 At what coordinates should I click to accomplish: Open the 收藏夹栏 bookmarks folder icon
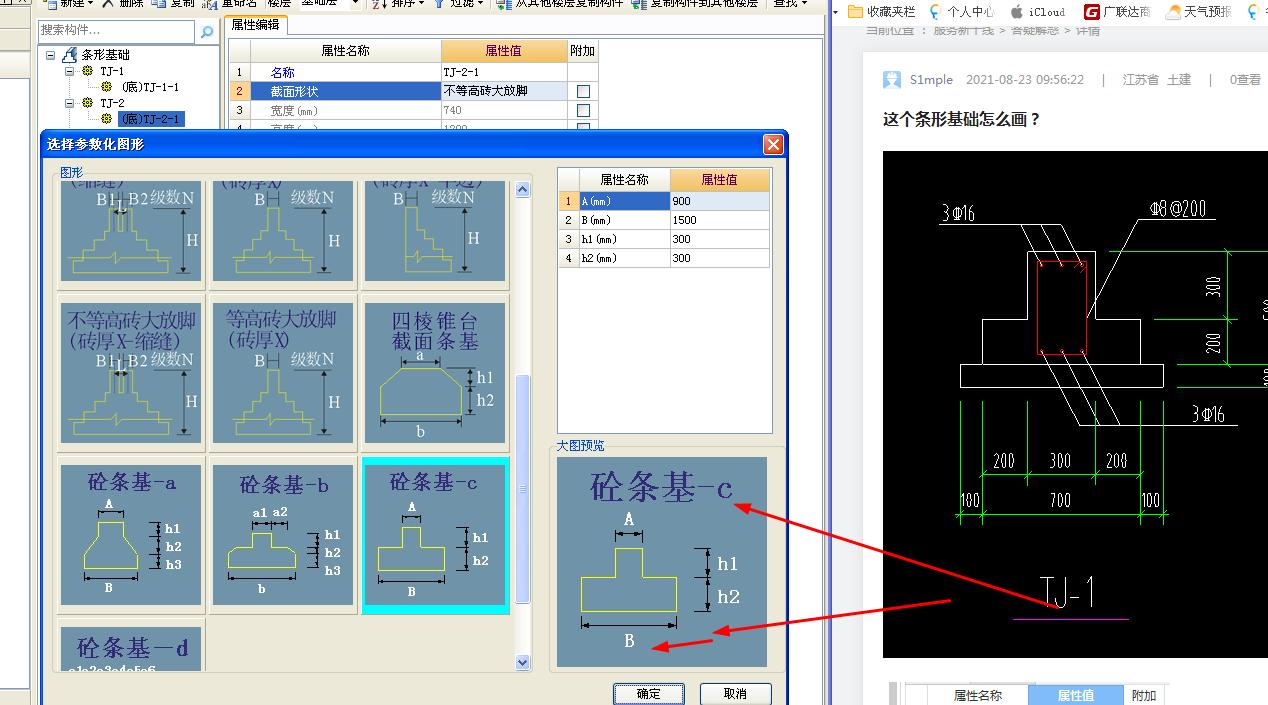pyautogui.click(x=855, y=12)
